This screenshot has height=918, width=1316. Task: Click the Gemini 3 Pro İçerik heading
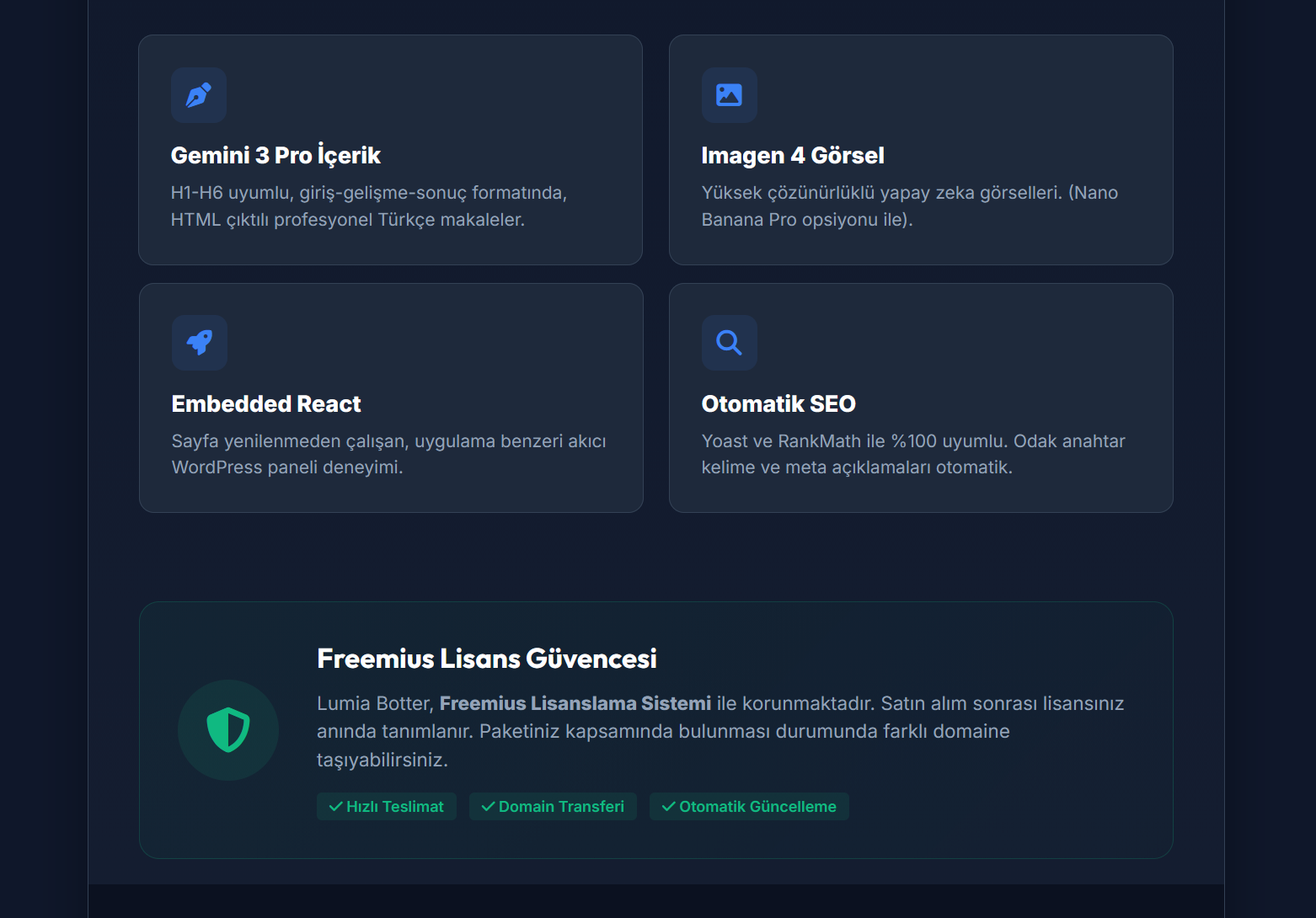point(276,155)
